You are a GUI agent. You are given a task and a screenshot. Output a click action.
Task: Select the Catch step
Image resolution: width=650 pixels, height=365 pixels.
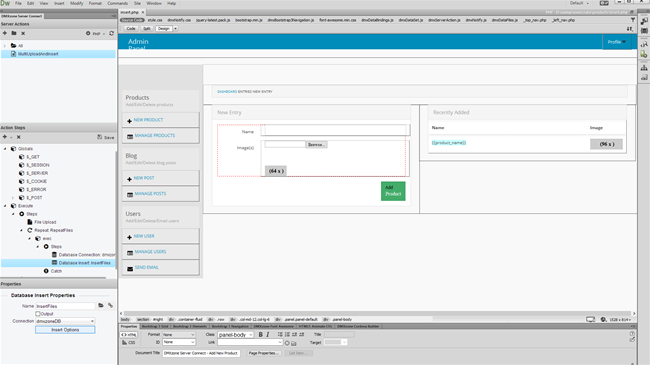56,271
